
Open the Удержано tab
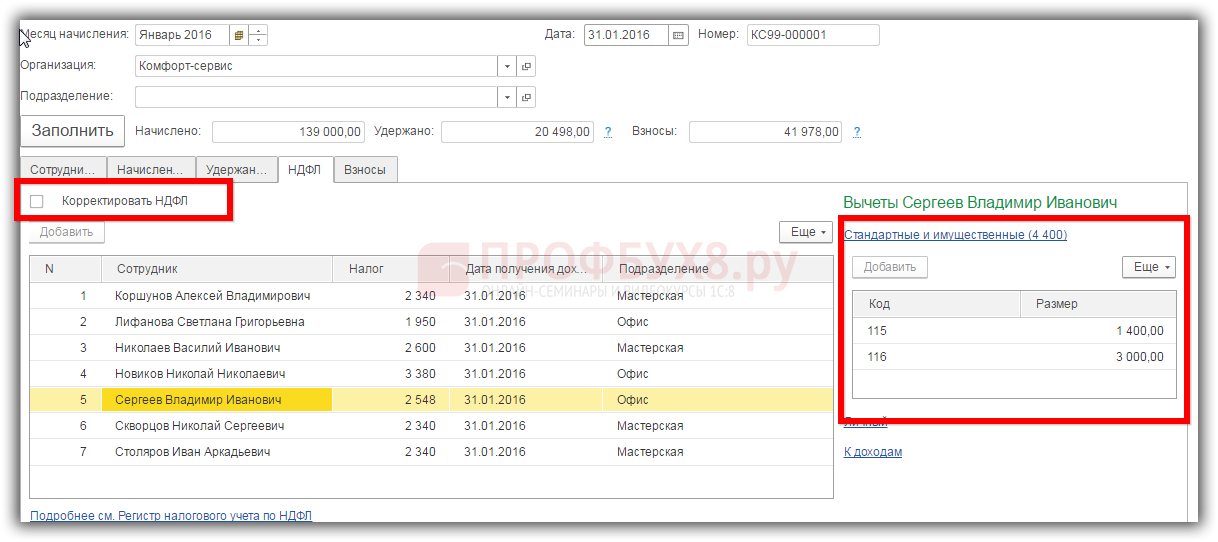pos(237,170)
